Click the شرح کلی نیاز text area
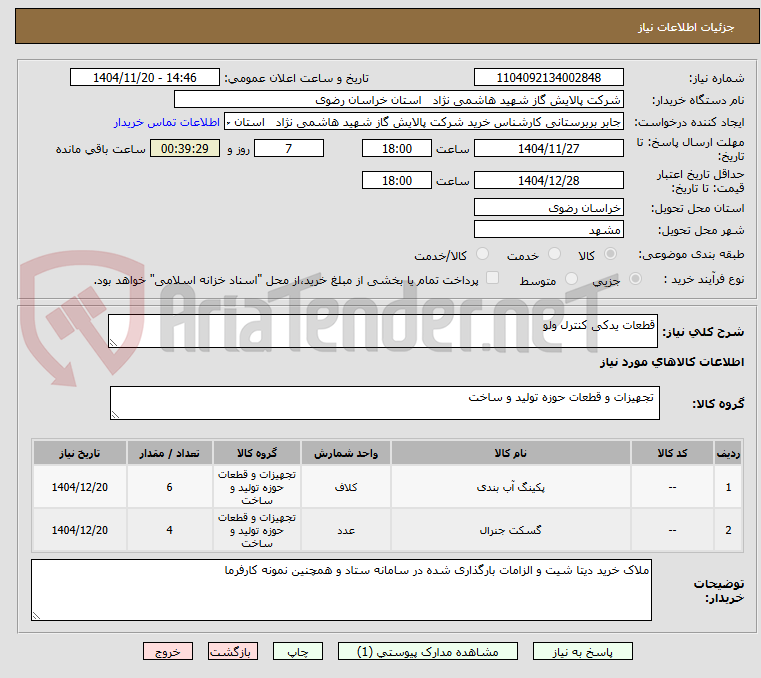 pyautogui.click(x=382, y=331)
